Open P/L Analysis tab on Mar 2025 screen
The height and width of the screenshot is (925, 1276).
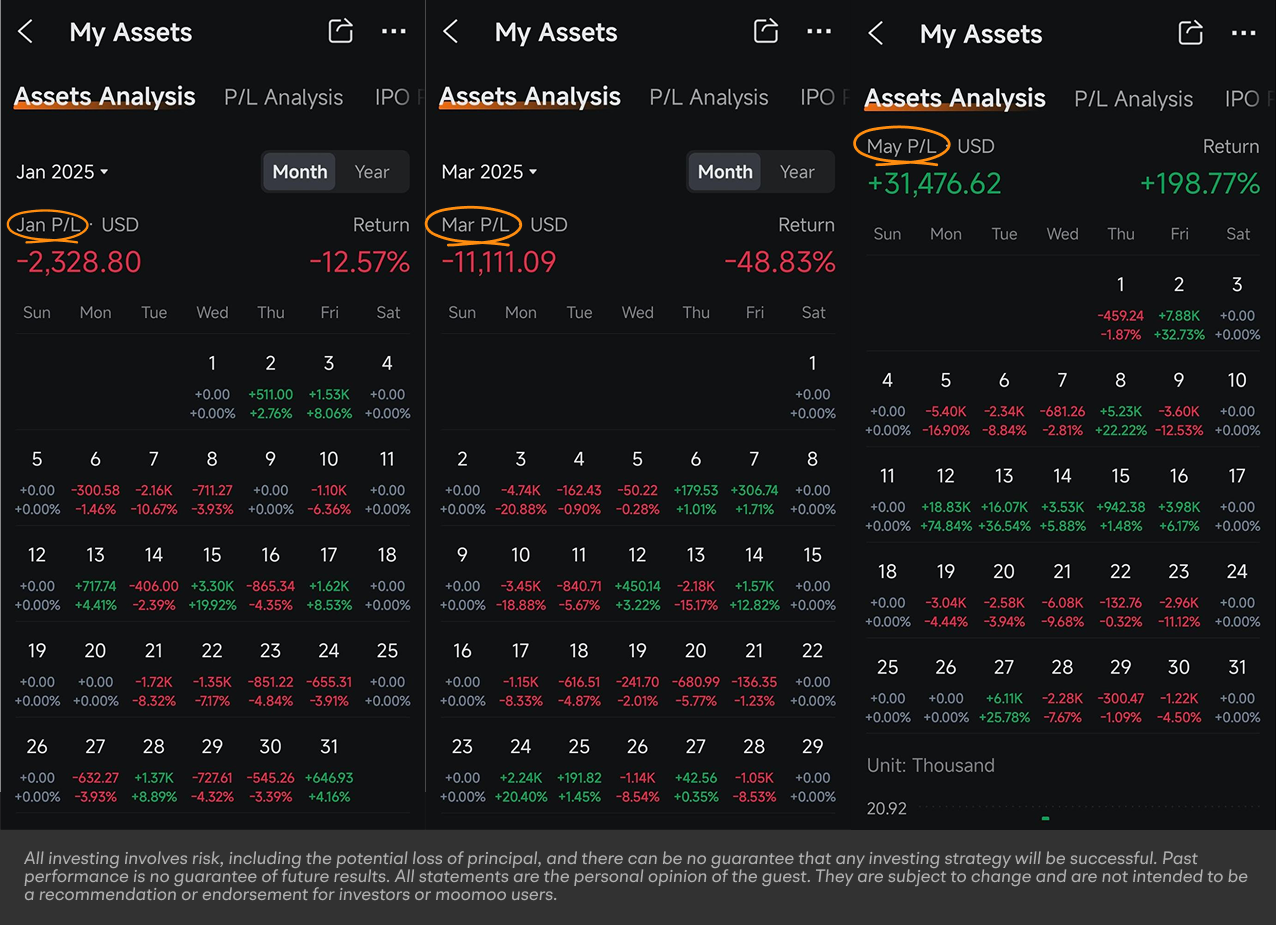(x=709, y=97)
